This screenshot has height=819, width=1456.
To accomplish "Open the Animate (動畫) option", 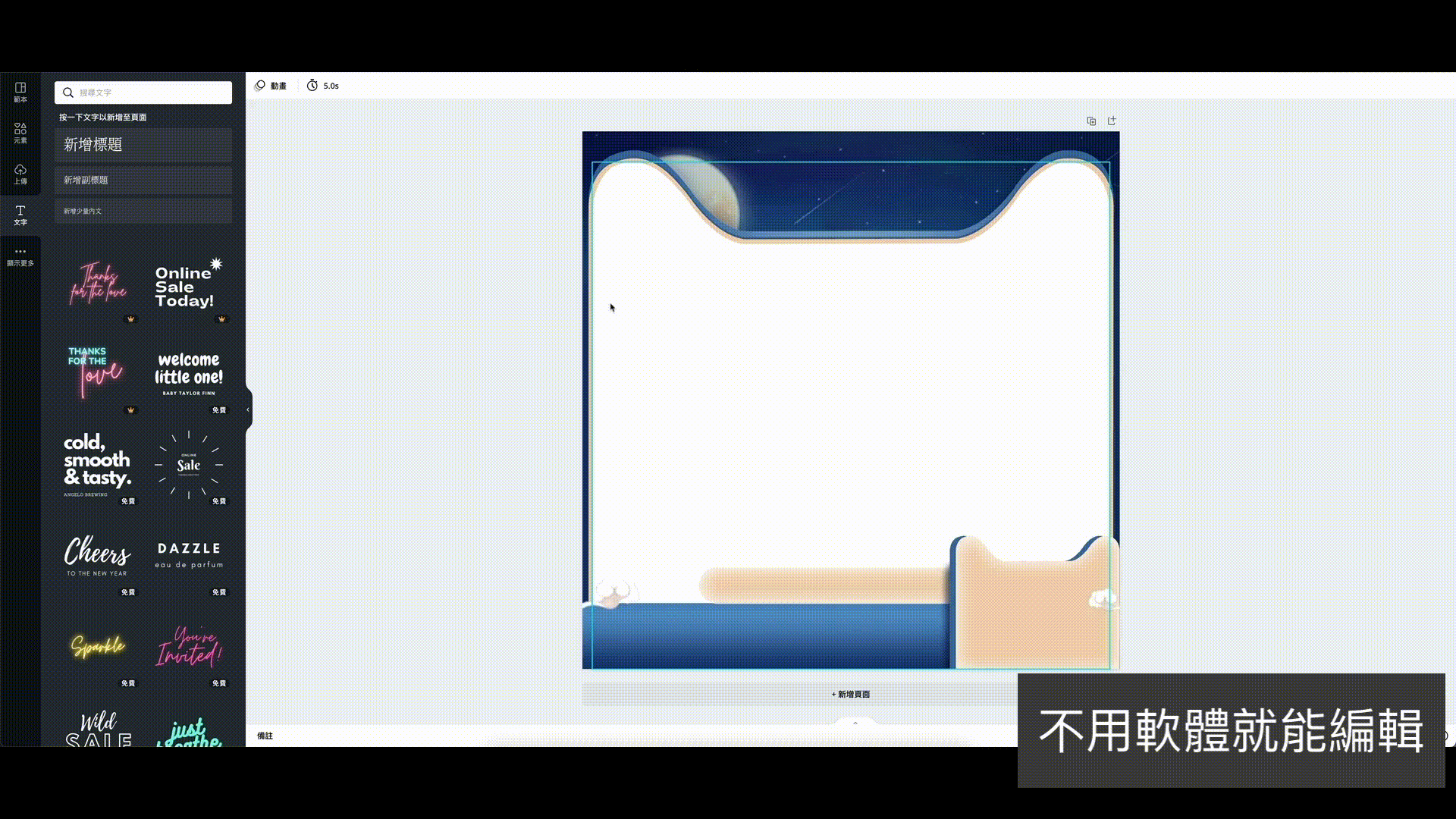I will (x=271, y=86).
